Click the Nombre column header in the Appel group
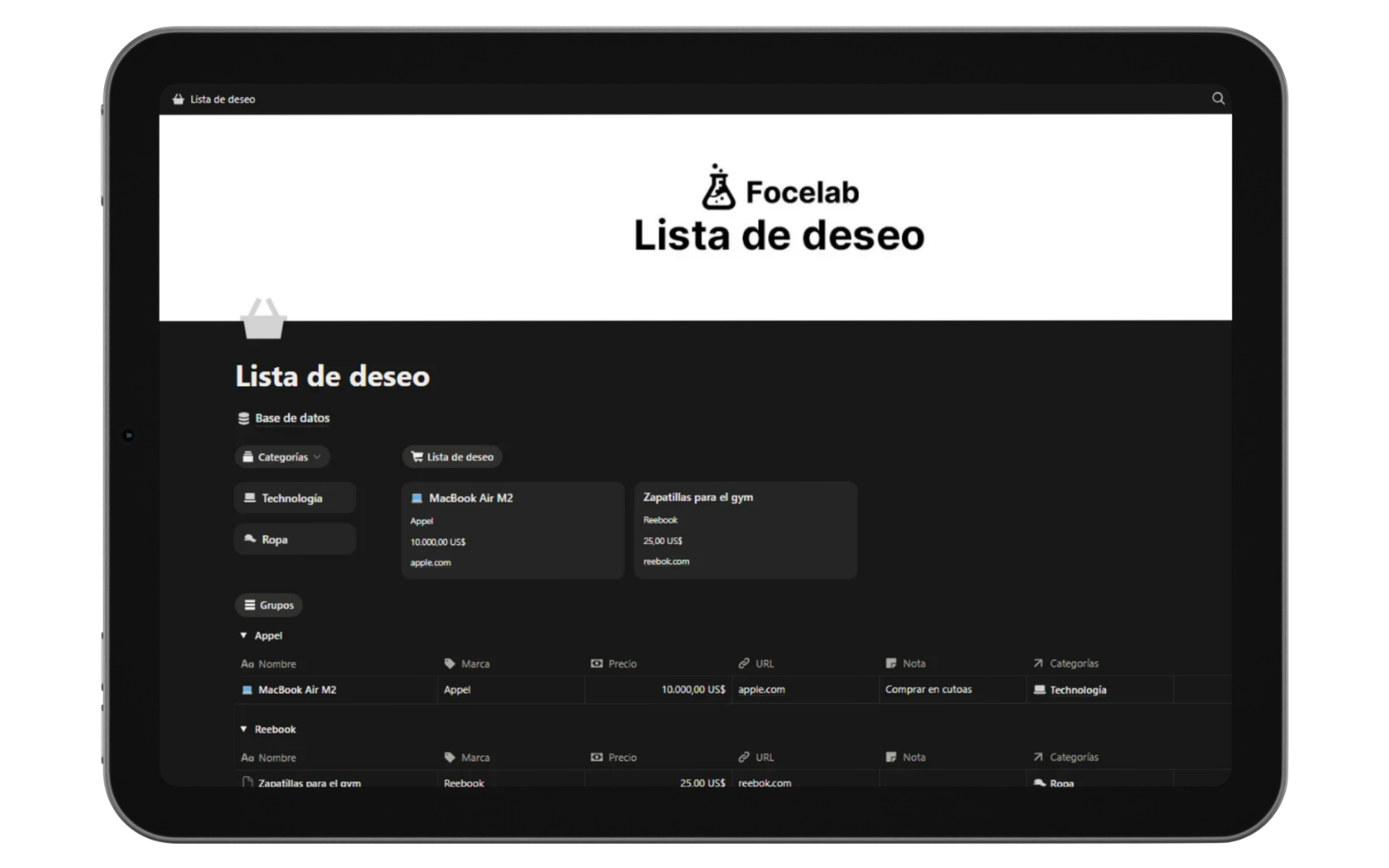 coord(269,664)
